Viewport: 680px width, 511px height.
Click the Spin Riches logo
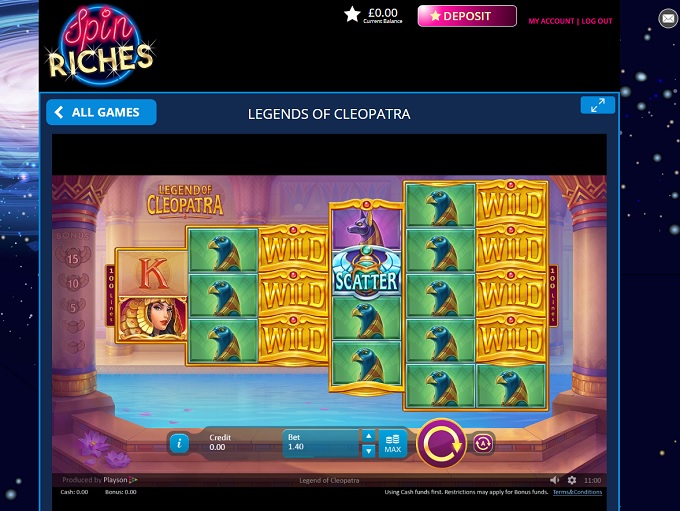pyautogui.click(x=101, y=45)
